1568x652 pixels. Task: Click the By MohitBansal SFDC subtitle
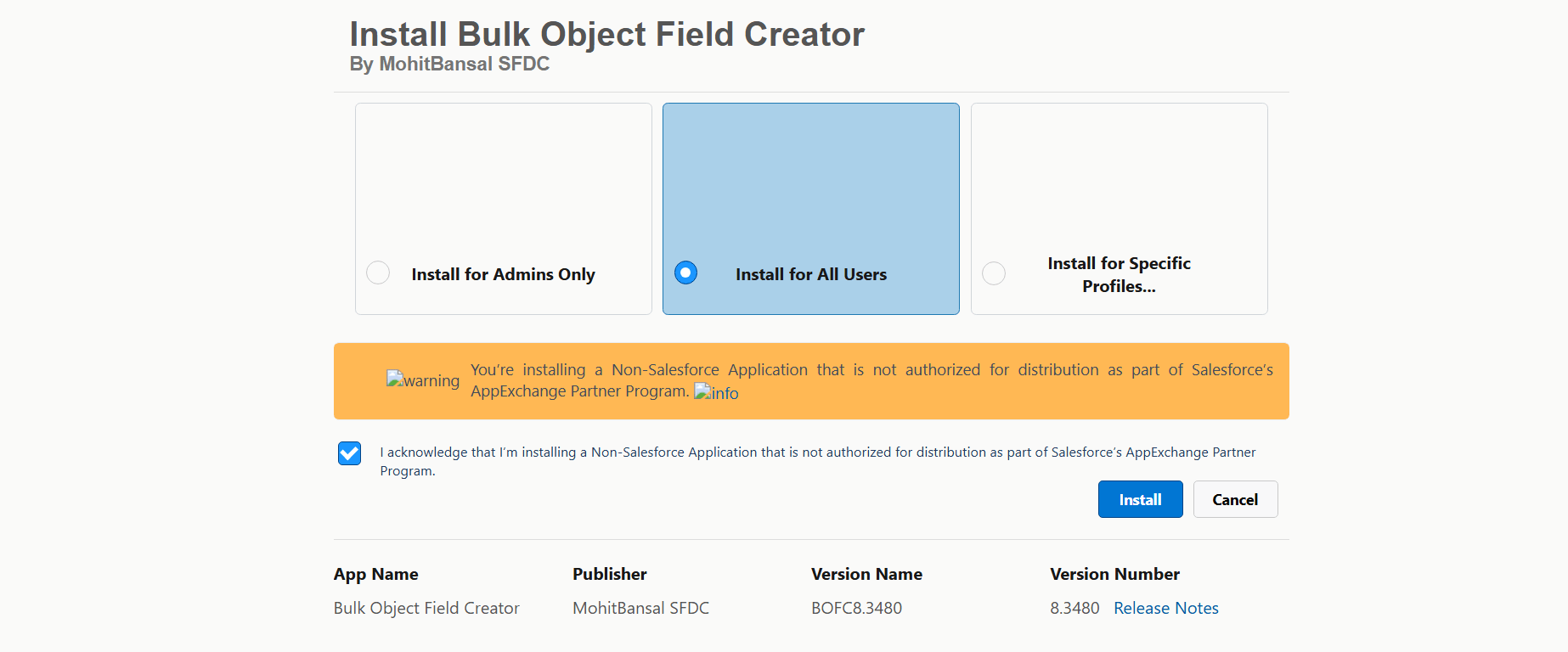449,64
